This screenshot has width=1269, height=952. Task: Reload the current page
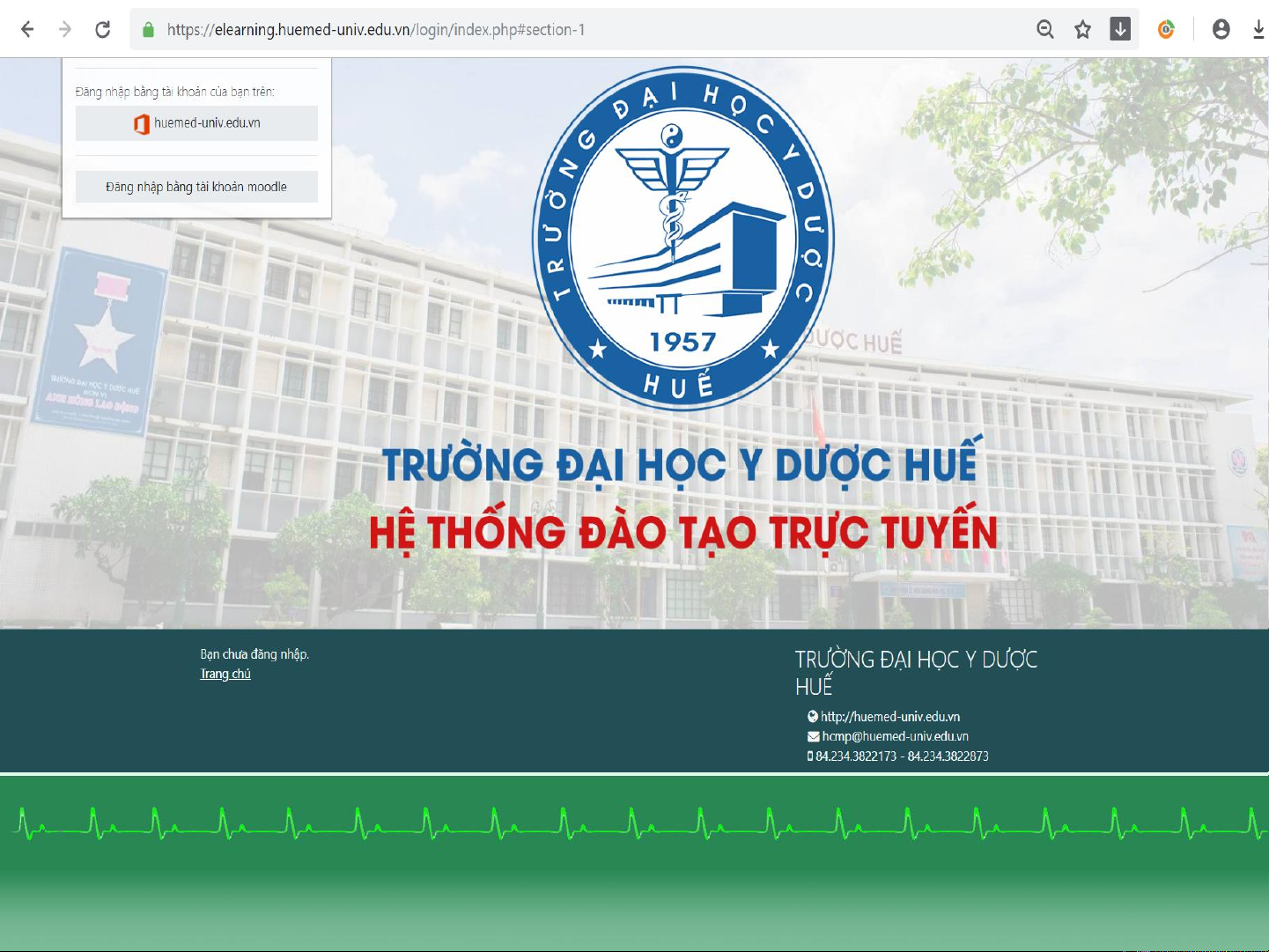103,30
